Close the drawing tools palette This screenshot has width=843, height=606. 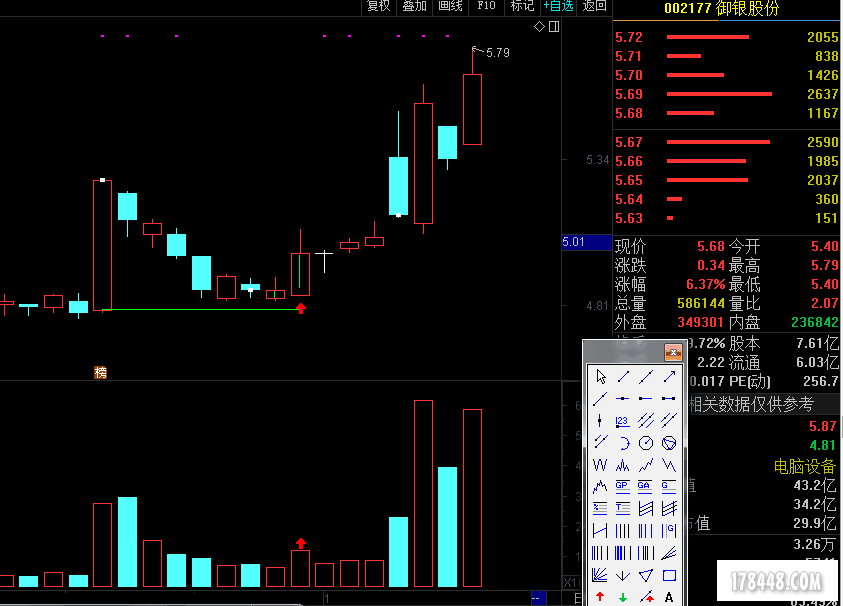(673, 352)
